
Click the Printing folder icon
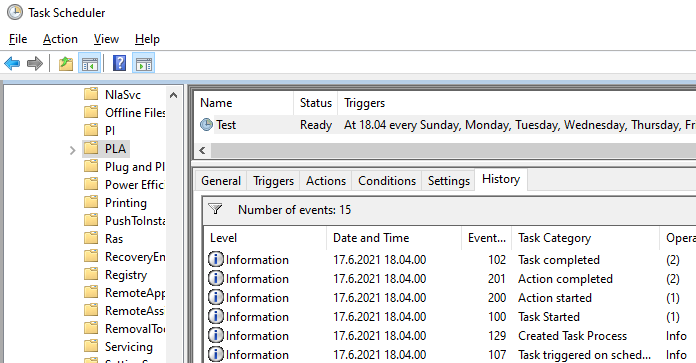click(x=91, y=202)
